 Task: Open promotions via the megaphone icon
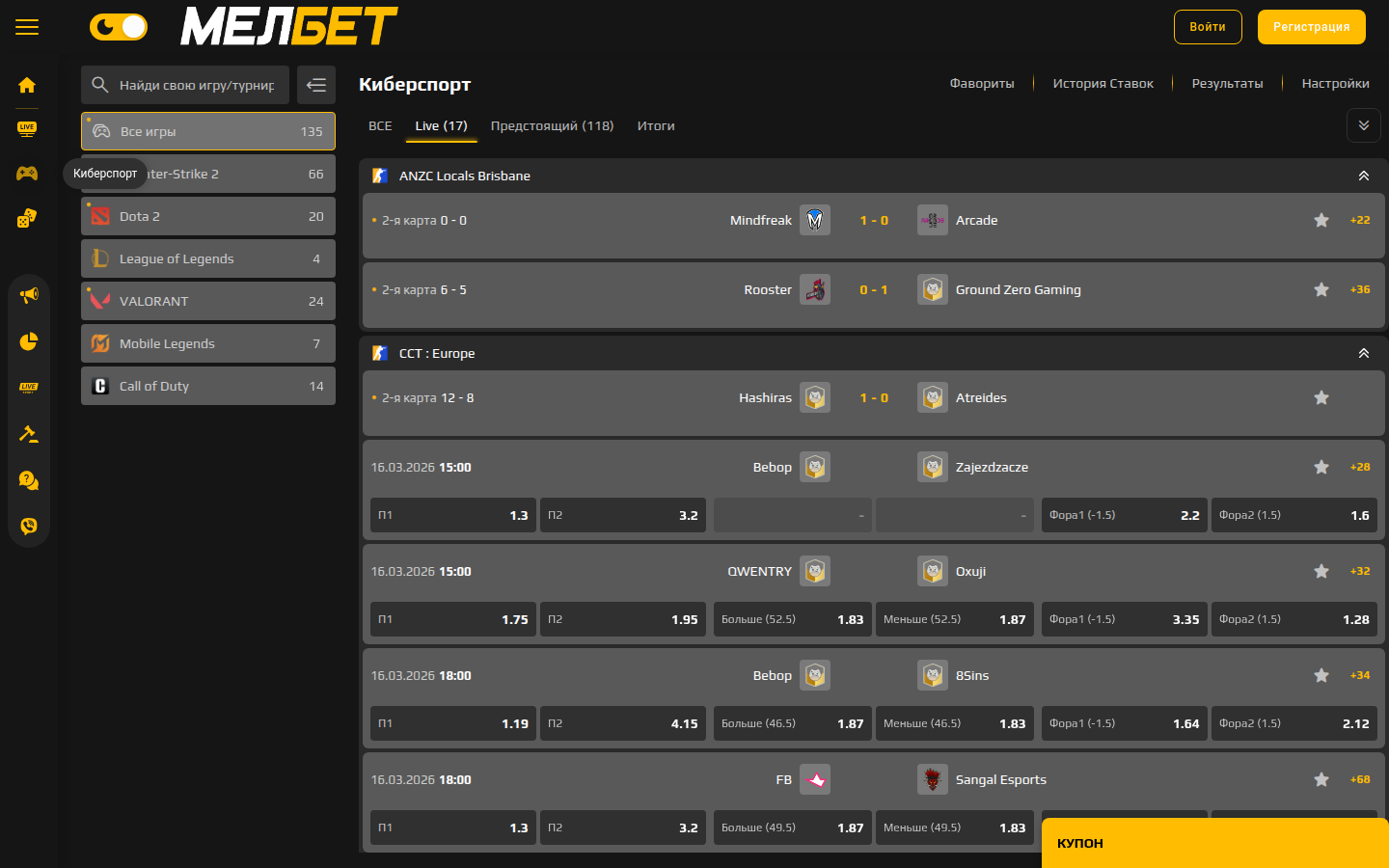(29, 295)
